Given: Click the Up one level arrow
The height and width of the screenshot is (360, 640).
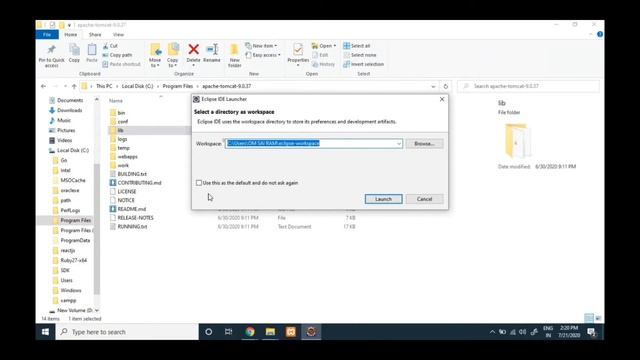Looking at the screenshot, I should (x=74, y=86).
